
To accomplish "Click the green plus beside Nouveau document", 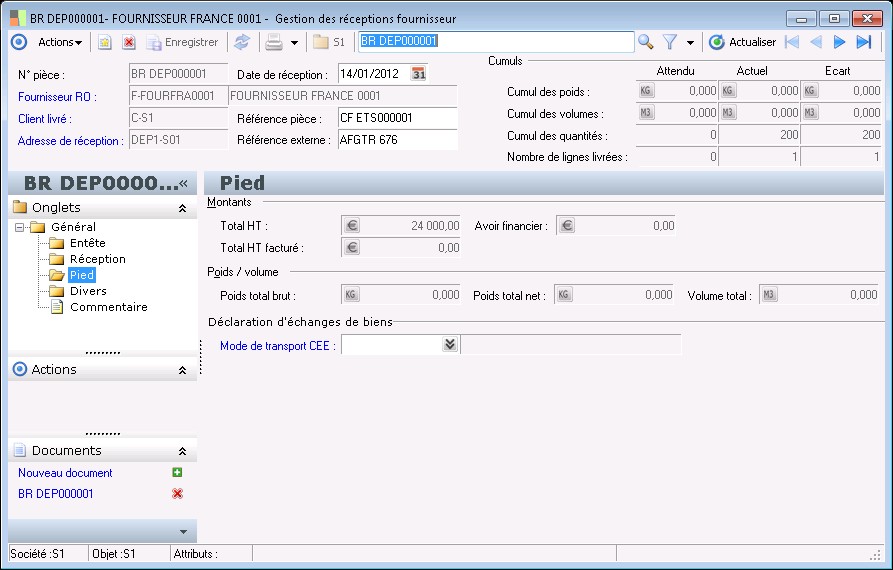I will (177, 473).
